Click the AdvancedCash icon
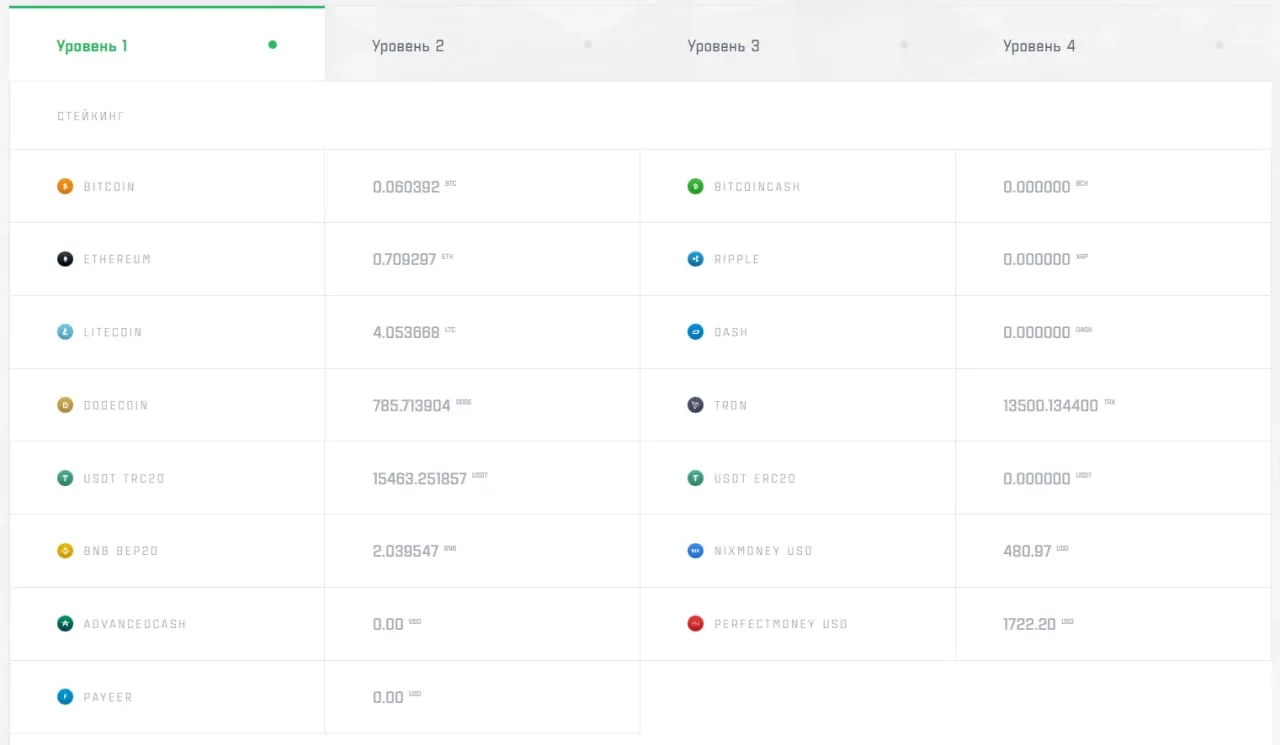This screenshot has width=1280, height=745. coord(65,623)
